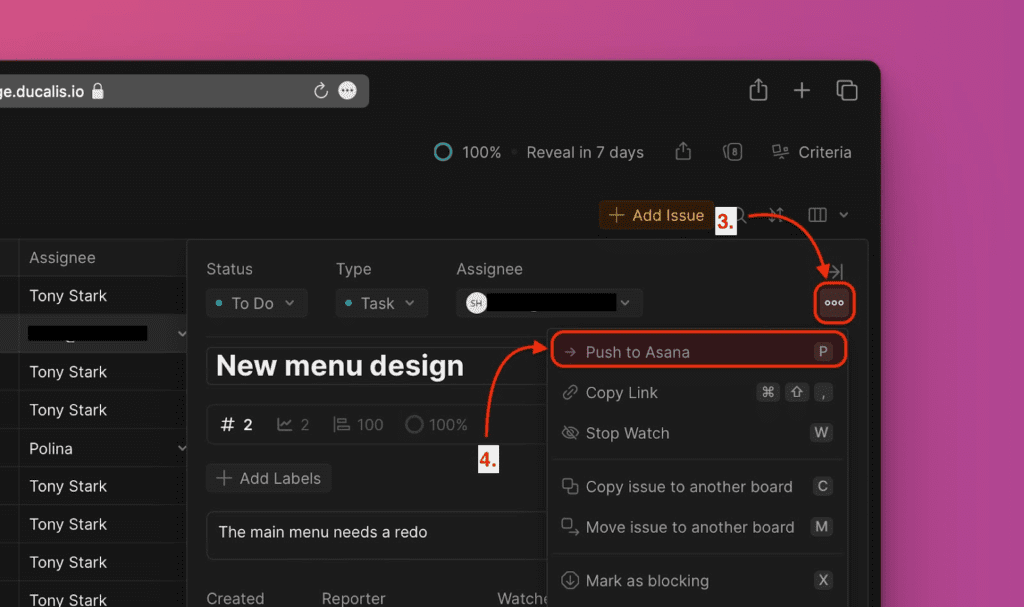Collapse the issue panel with the arrow icon
Viewport: 1024px width, 607px height.
(836, 270)
